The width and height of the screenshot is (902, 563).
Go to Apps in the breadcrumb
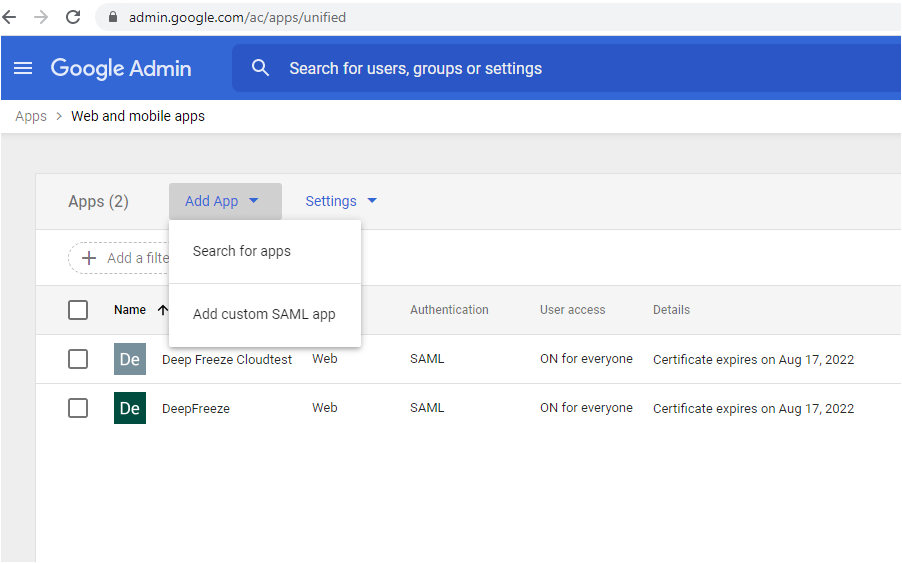click(31, 116)
